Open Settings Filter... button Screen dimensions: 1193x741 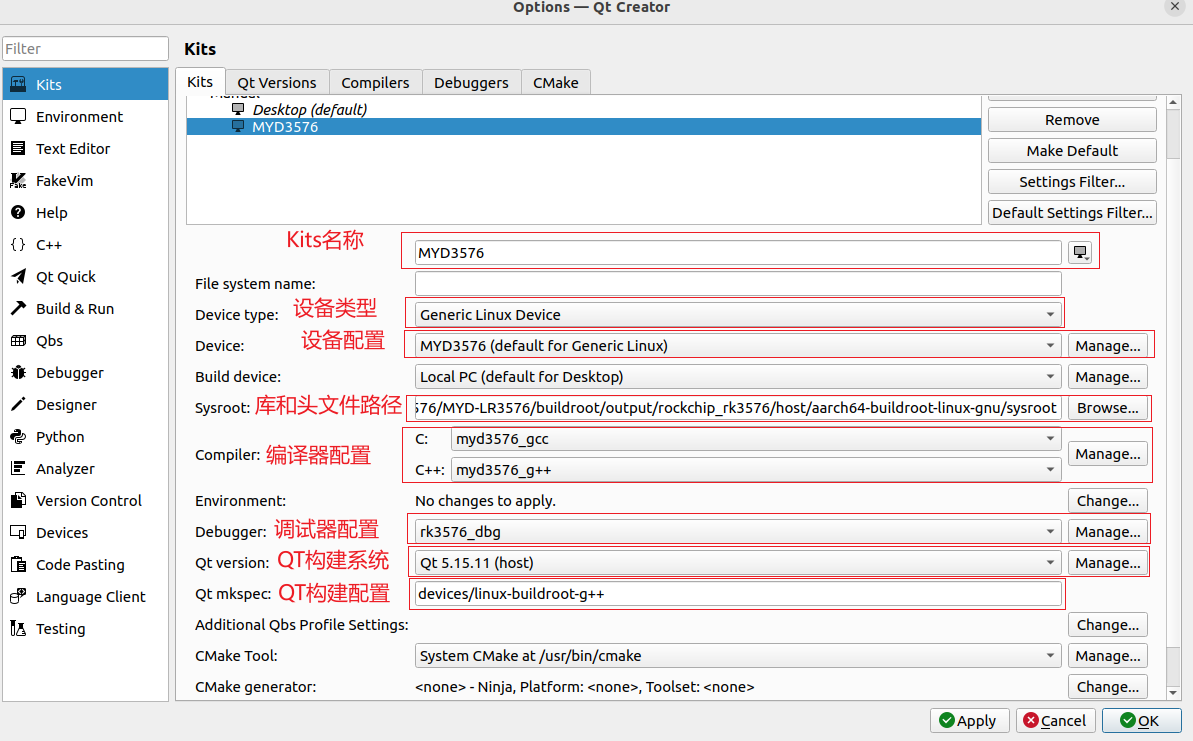(1072, 182)
